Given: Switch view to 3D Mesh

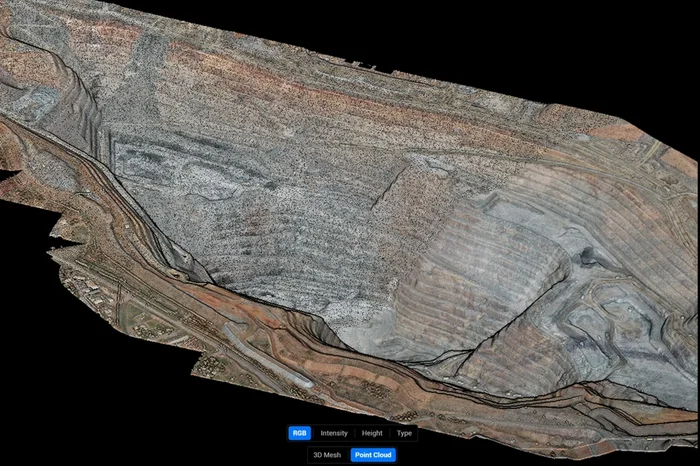Looking at the screenshot, I should (x=327, y=455).
